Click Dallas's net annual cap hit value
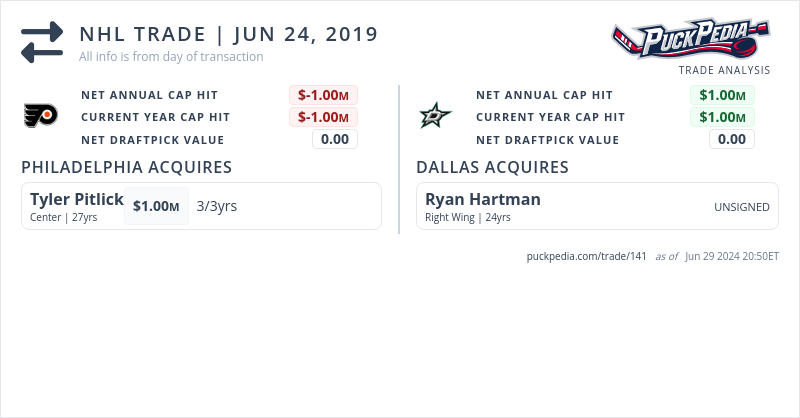800x418 pixels. click(722, 95)
